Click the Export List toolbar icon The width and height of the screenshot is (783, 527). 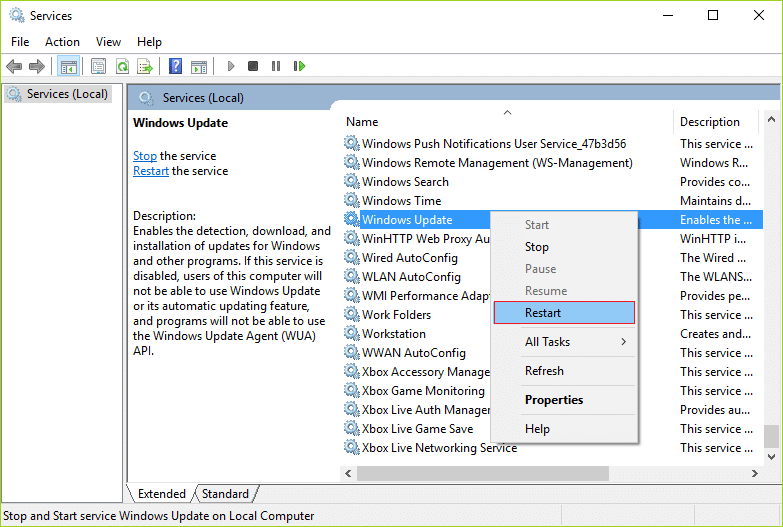coord(145,67)
